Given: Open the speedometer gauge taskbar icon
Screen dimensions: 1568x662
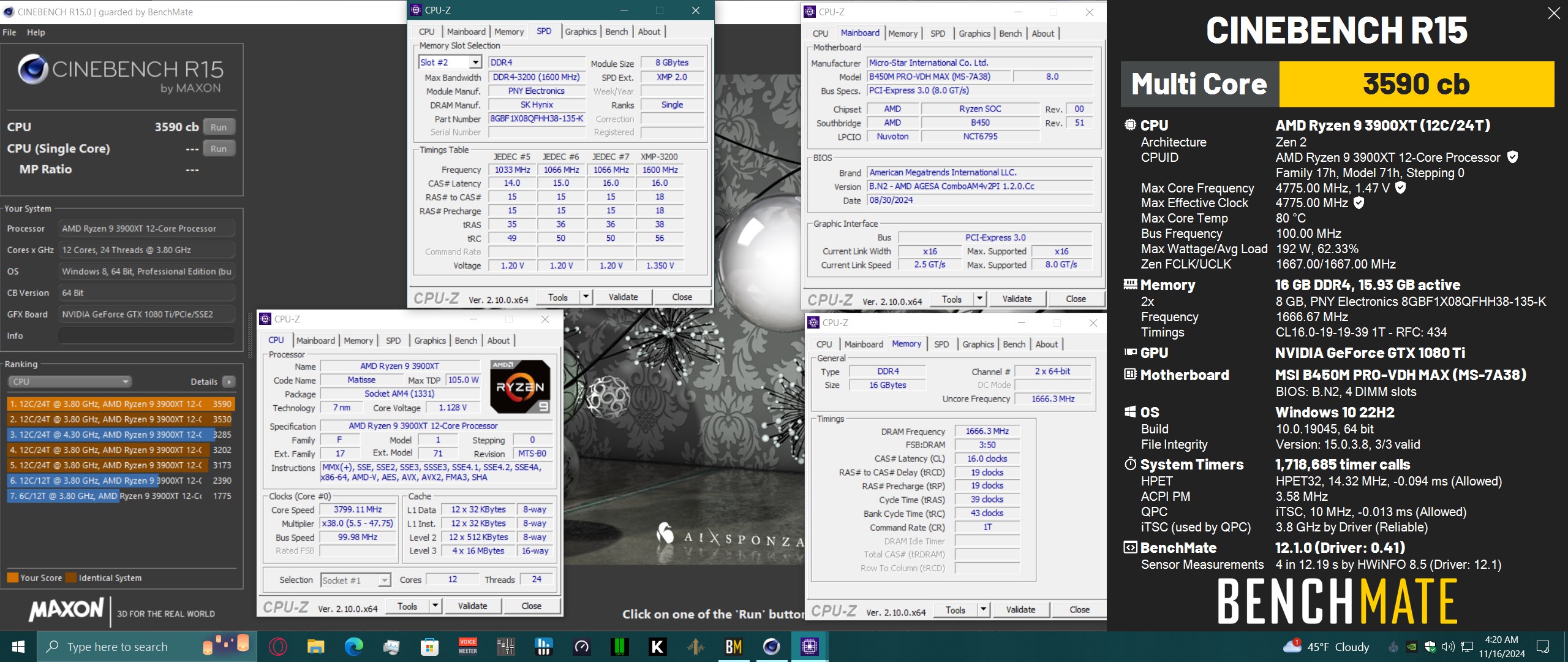Looking at the screenshot, I should [581, 647].
